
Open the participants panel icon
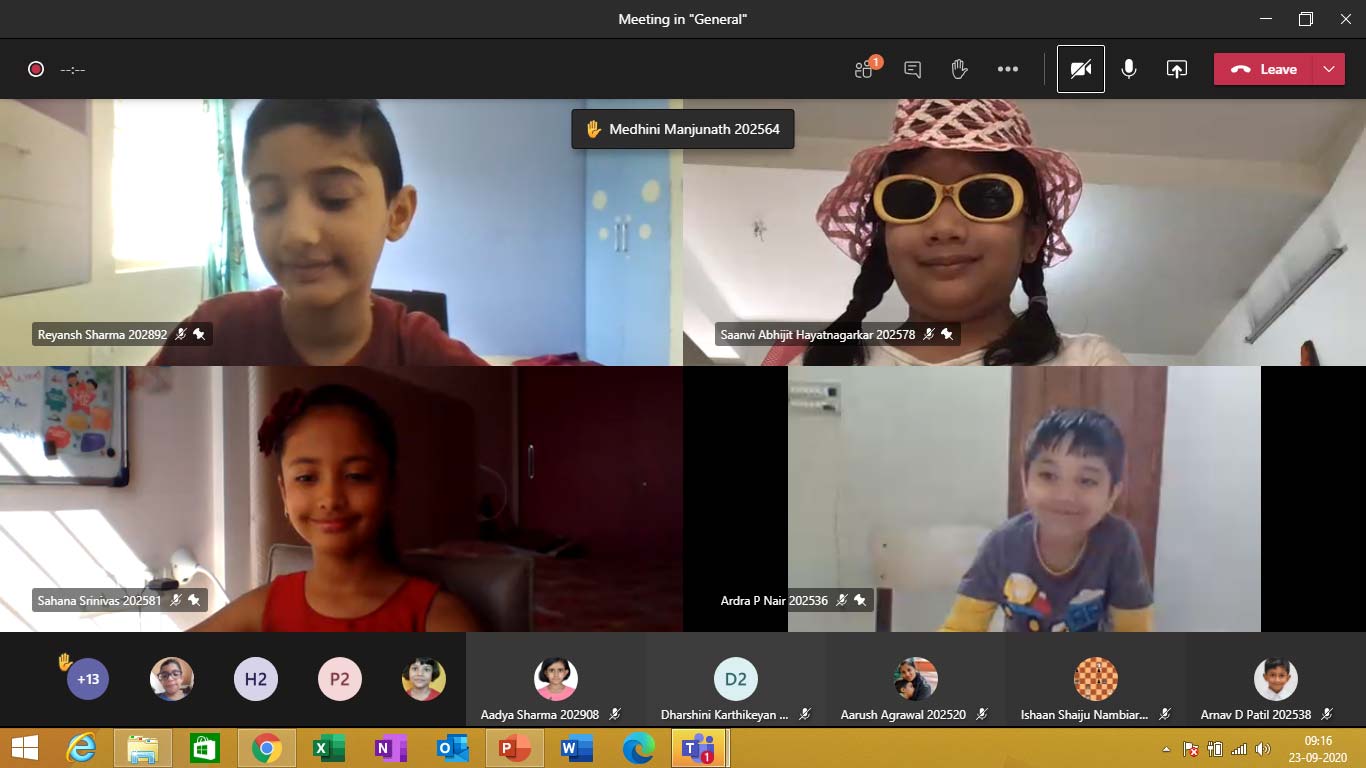click(x=865, y=69)
